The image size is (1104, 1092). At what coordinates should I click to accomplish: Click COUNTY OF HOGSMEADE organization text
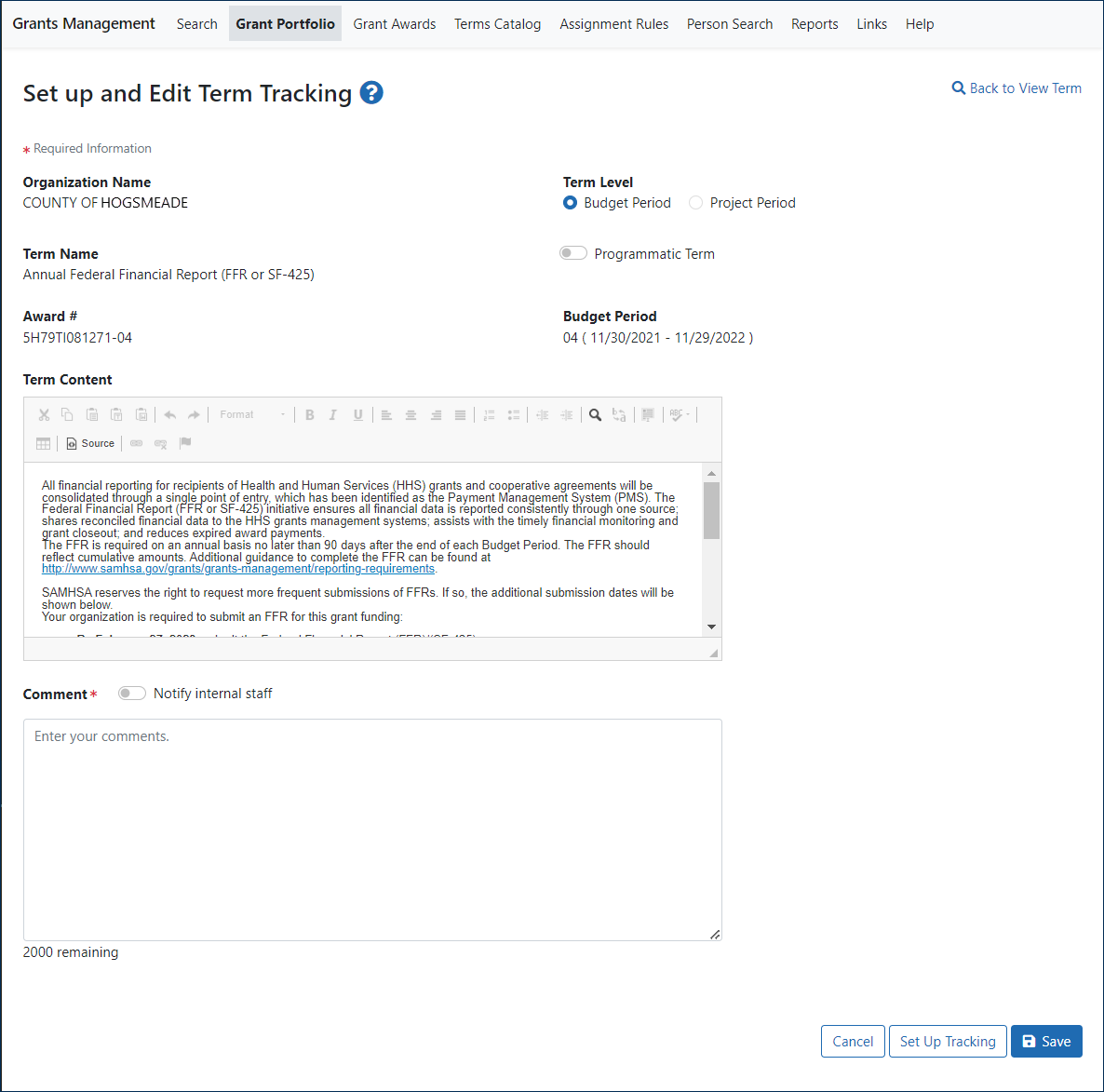105,203
